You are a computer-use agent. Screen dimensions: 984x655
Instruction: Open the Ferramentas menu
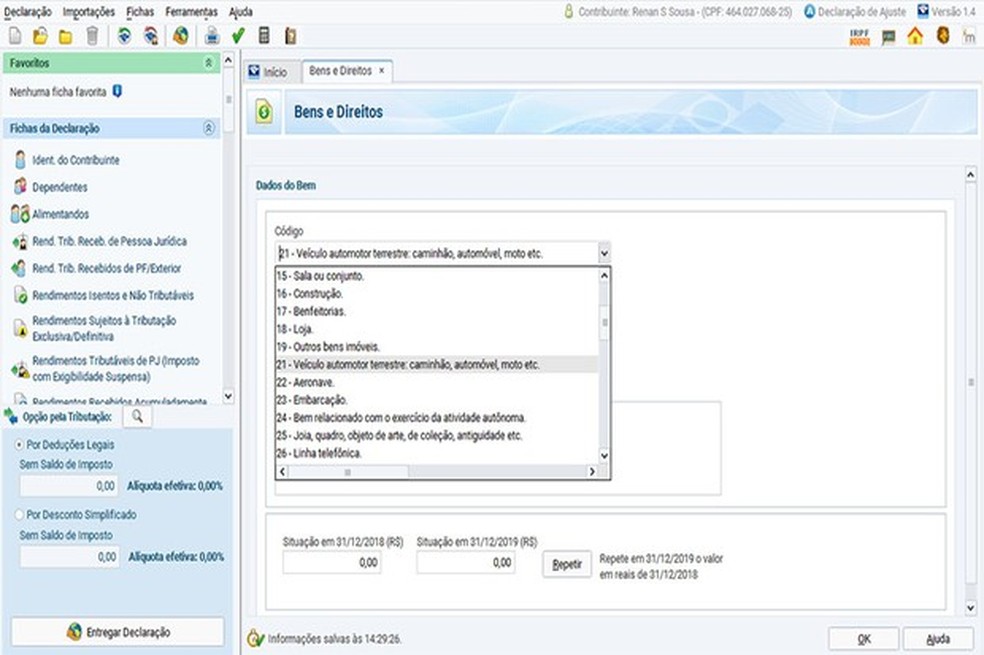[191, 11]
